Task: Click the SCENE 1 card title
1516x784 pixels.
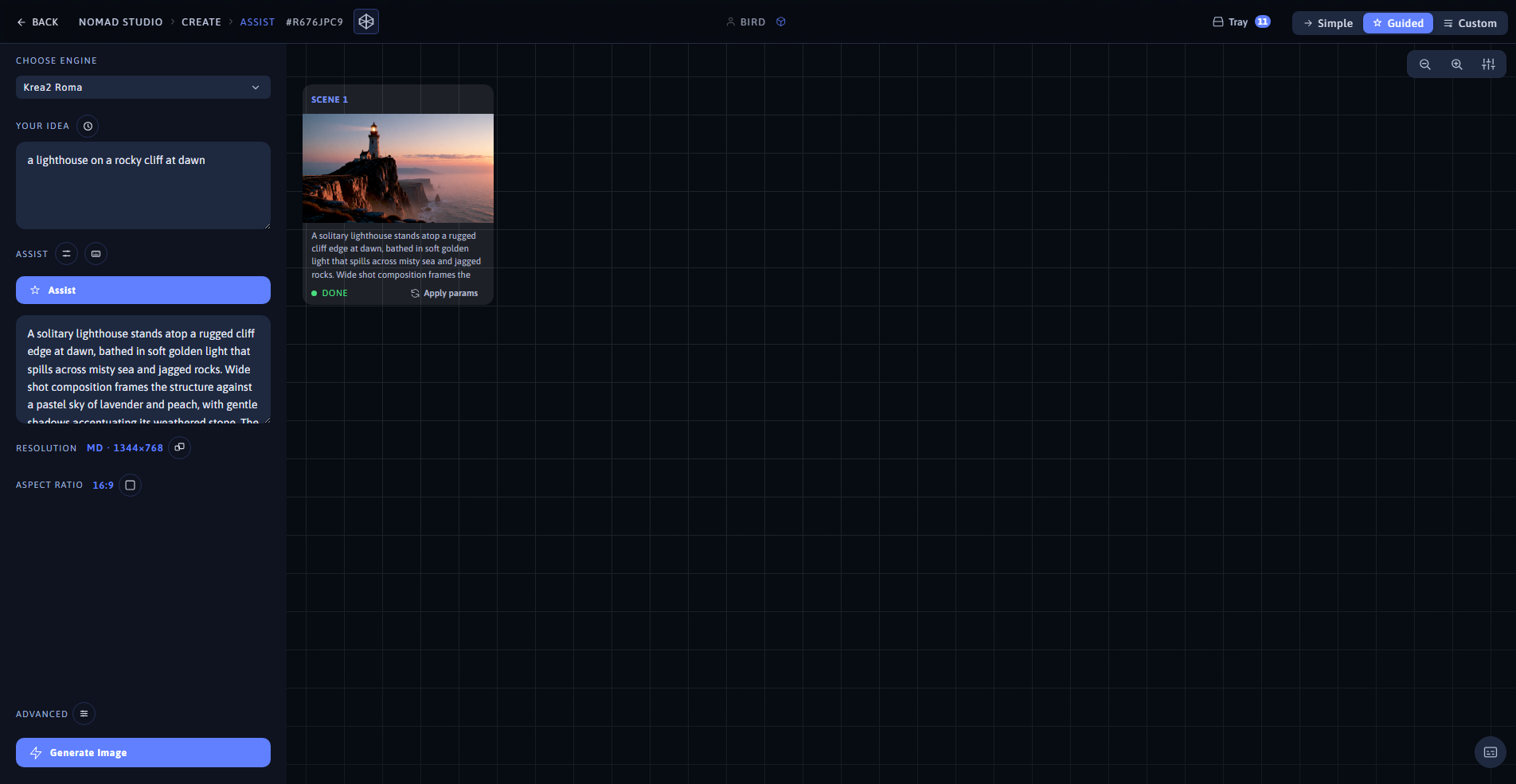Action: [x=330, y=99]
